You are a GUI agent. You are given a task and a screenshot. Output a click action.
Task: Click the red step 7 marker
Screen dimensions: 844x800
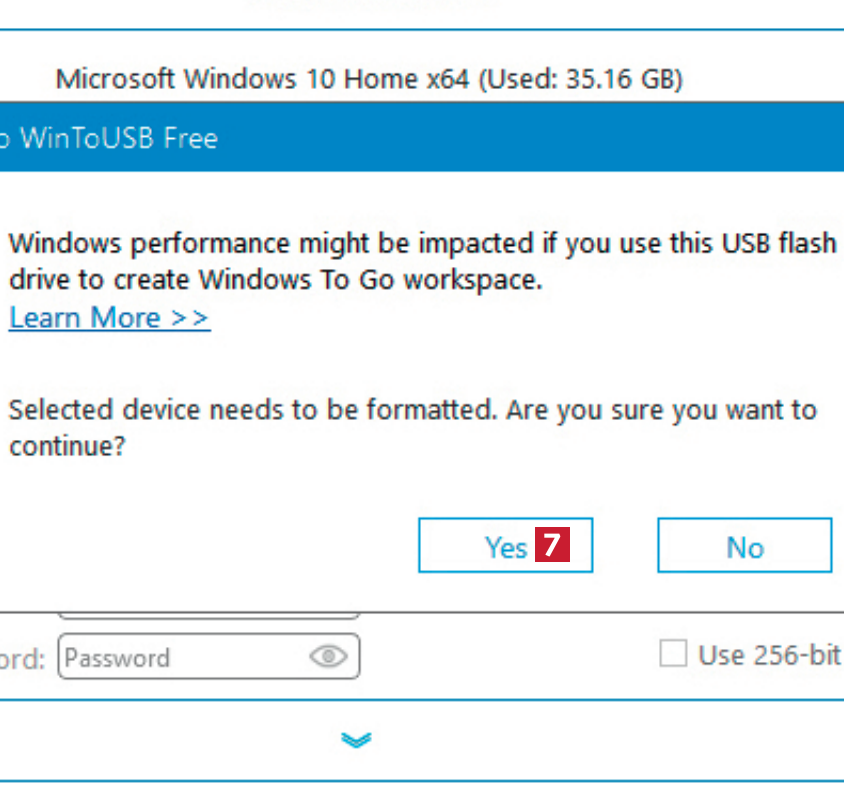pyautogui.click(x=553, y=546)
